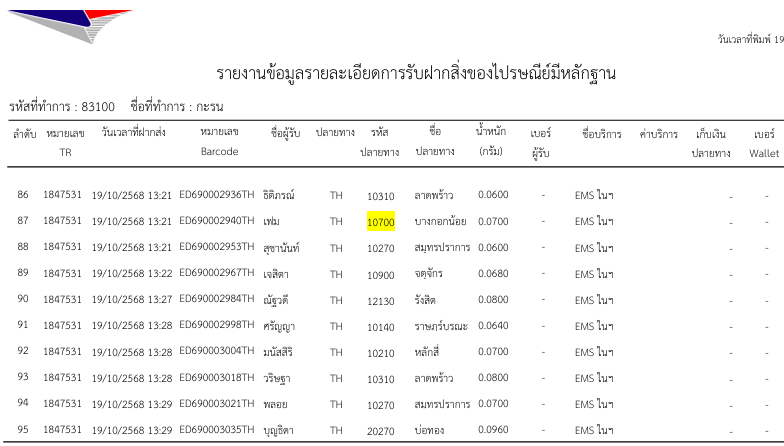The height and width of the screenshot is (446, 784).
Task: Click the ปลายทาง column header
Action: [335, 132]
